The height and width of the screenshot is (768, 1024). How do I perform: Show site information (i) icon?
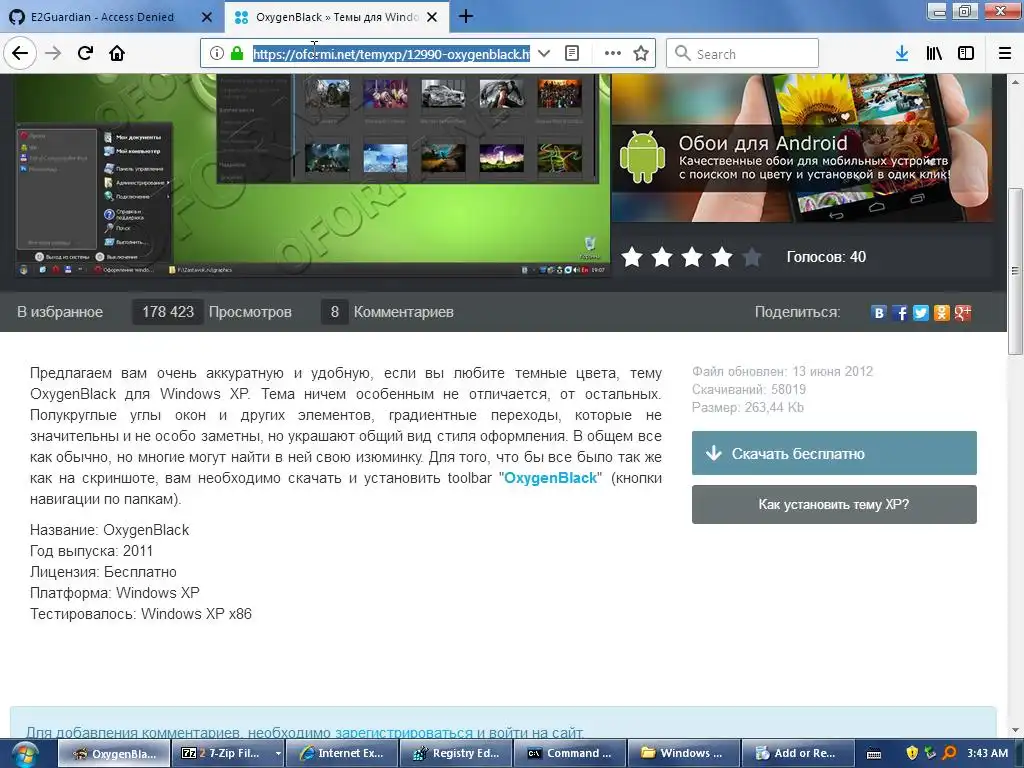coord(216,54)
